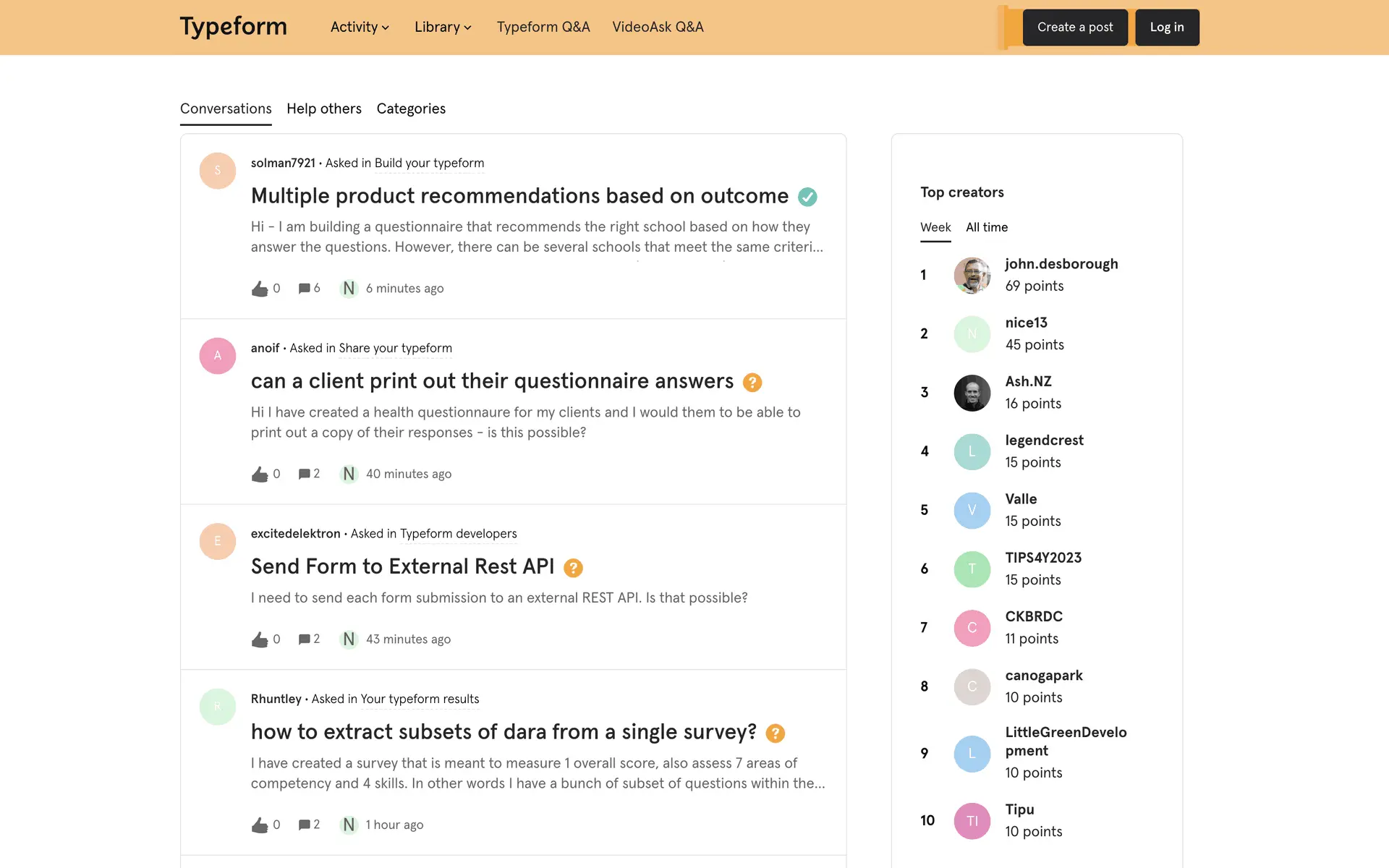Open post 'can a client print out their questionnaire answers'
The image size is (1389, 868).
(x=492, y=381)
